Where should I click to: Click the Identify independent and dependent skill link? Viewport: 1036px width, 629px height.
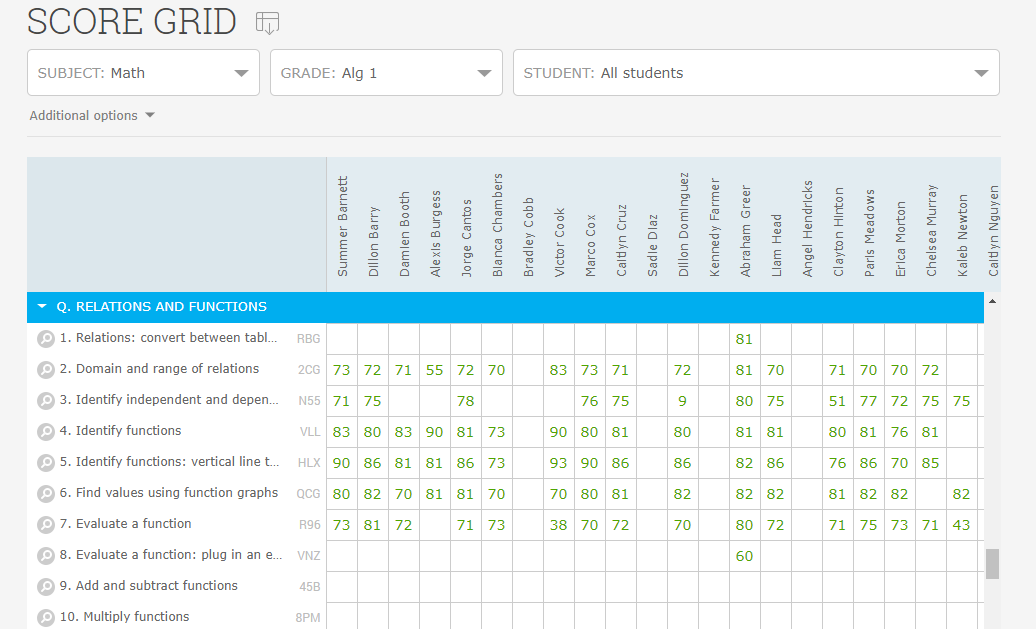coord(169,400)
